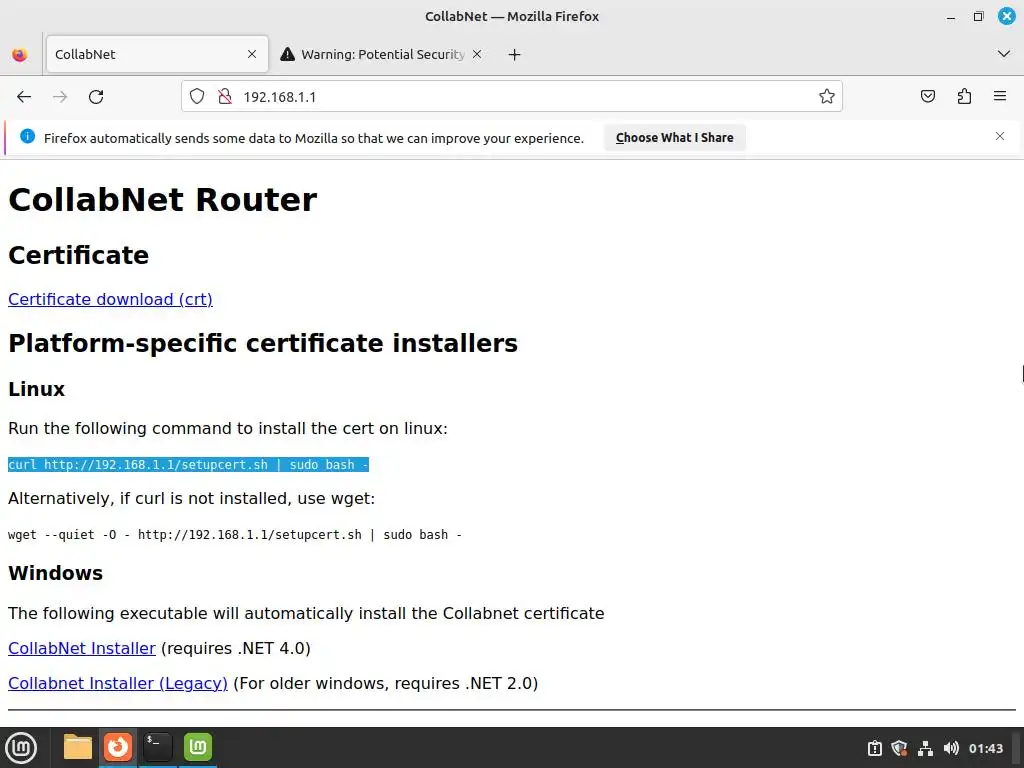Screen dimensions: 1024x768
Task: Click the green Mint app taskbar icon
Action: (x=198, y=747)
